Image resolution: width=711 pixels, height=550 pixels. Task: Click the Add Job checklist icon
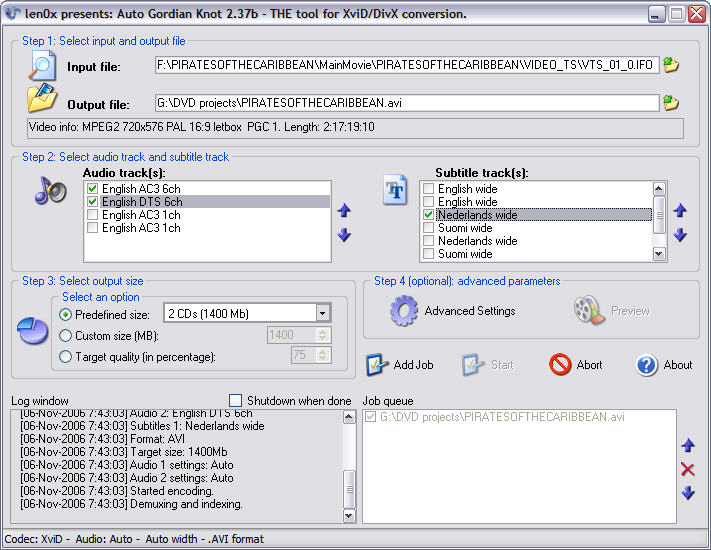click(x=377, y=365)
